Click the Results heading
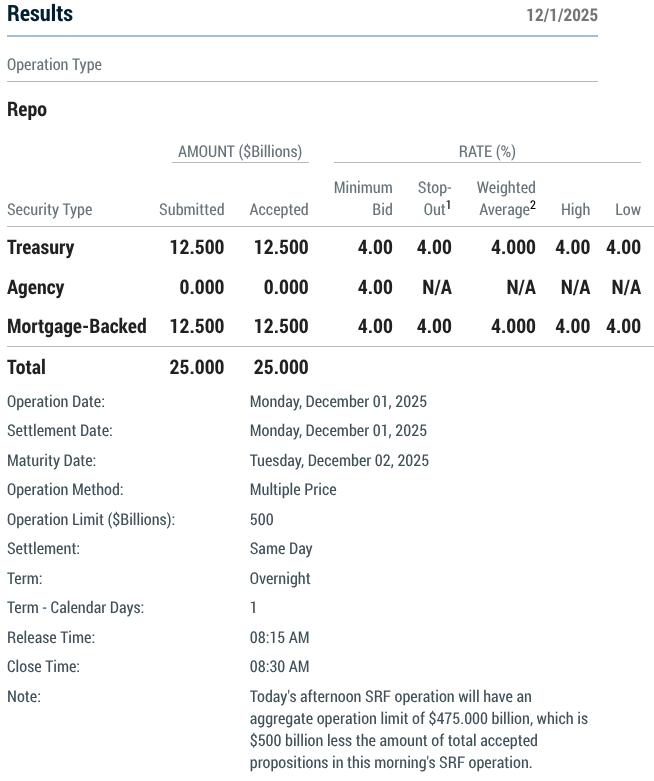 coord(40,14)
